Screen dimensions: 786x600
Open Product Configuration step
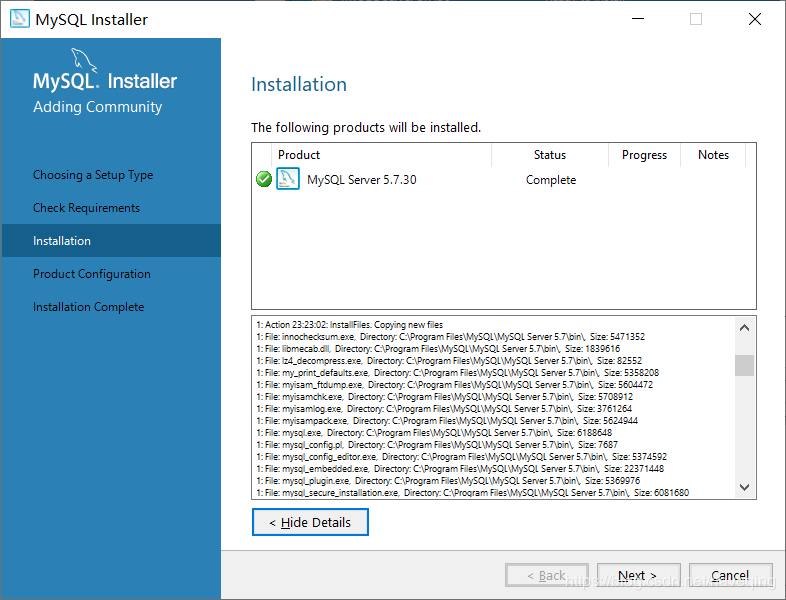click(x=92, y=274)
